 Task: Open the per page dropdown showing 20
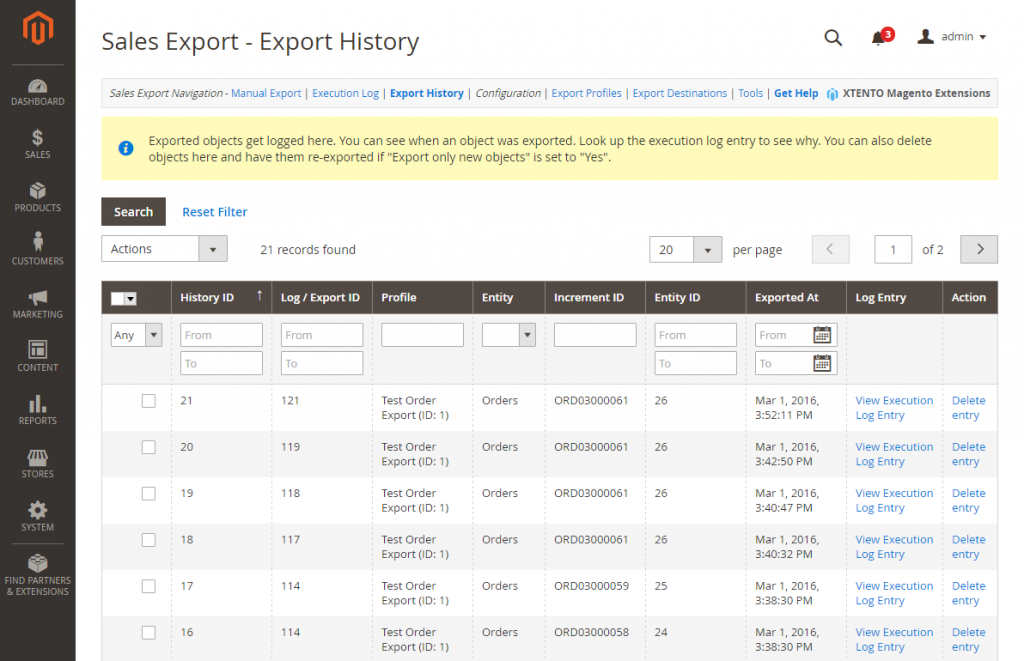pos(685,249)
